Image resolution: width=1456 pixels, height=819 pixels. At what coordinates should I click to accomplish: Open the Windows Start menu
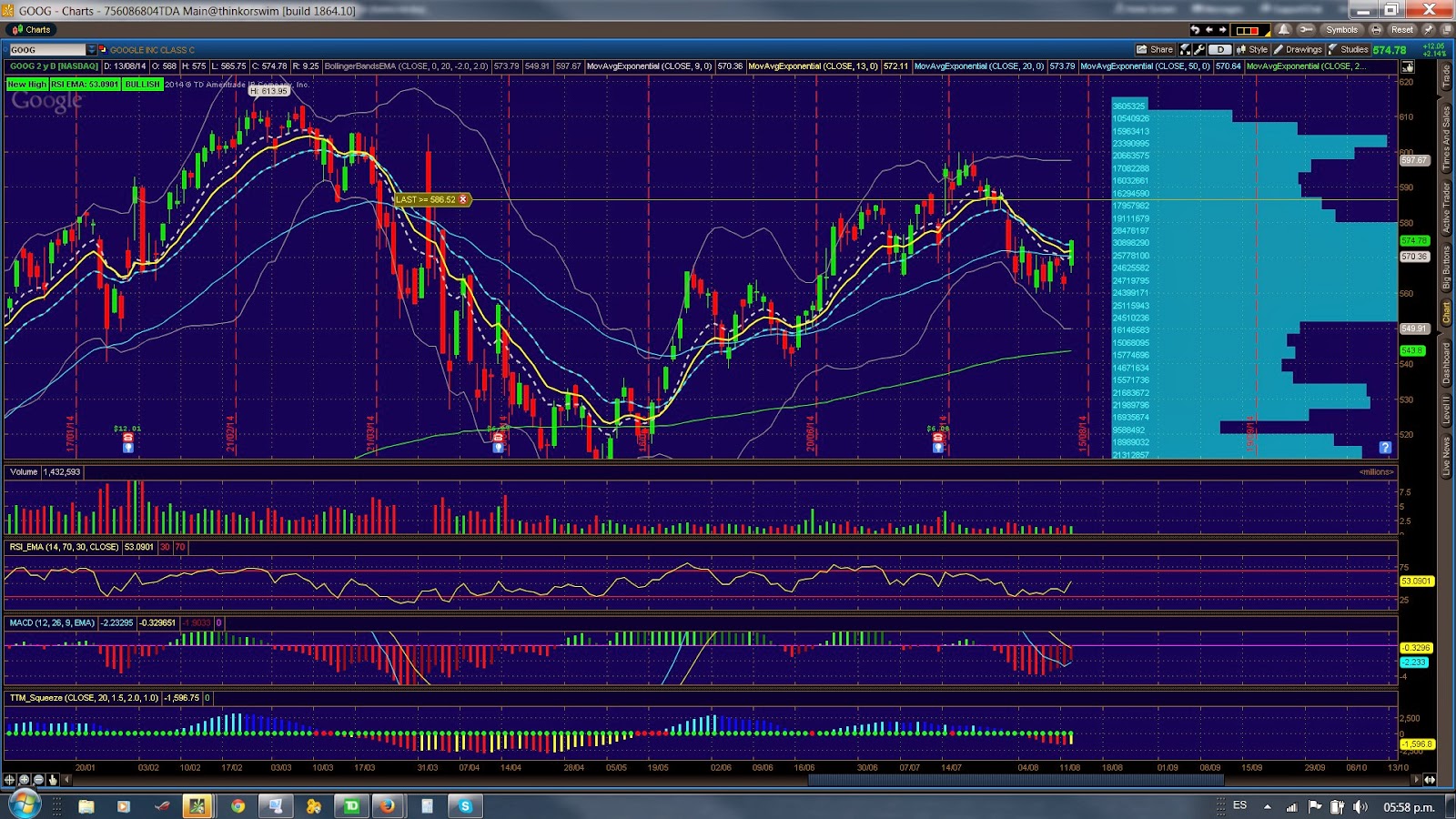[24, 805]
